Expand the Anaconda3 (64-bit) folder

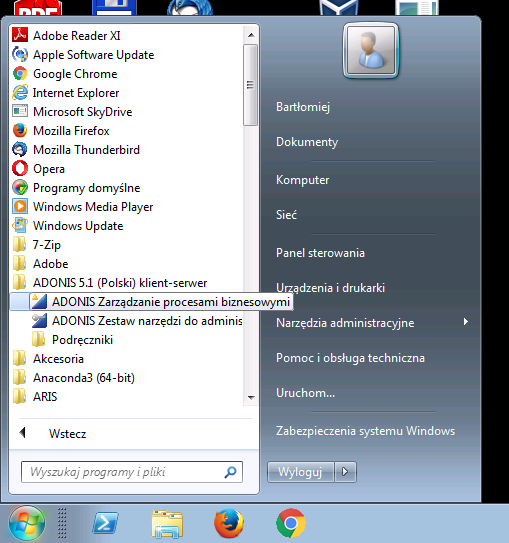click(127, 377)
